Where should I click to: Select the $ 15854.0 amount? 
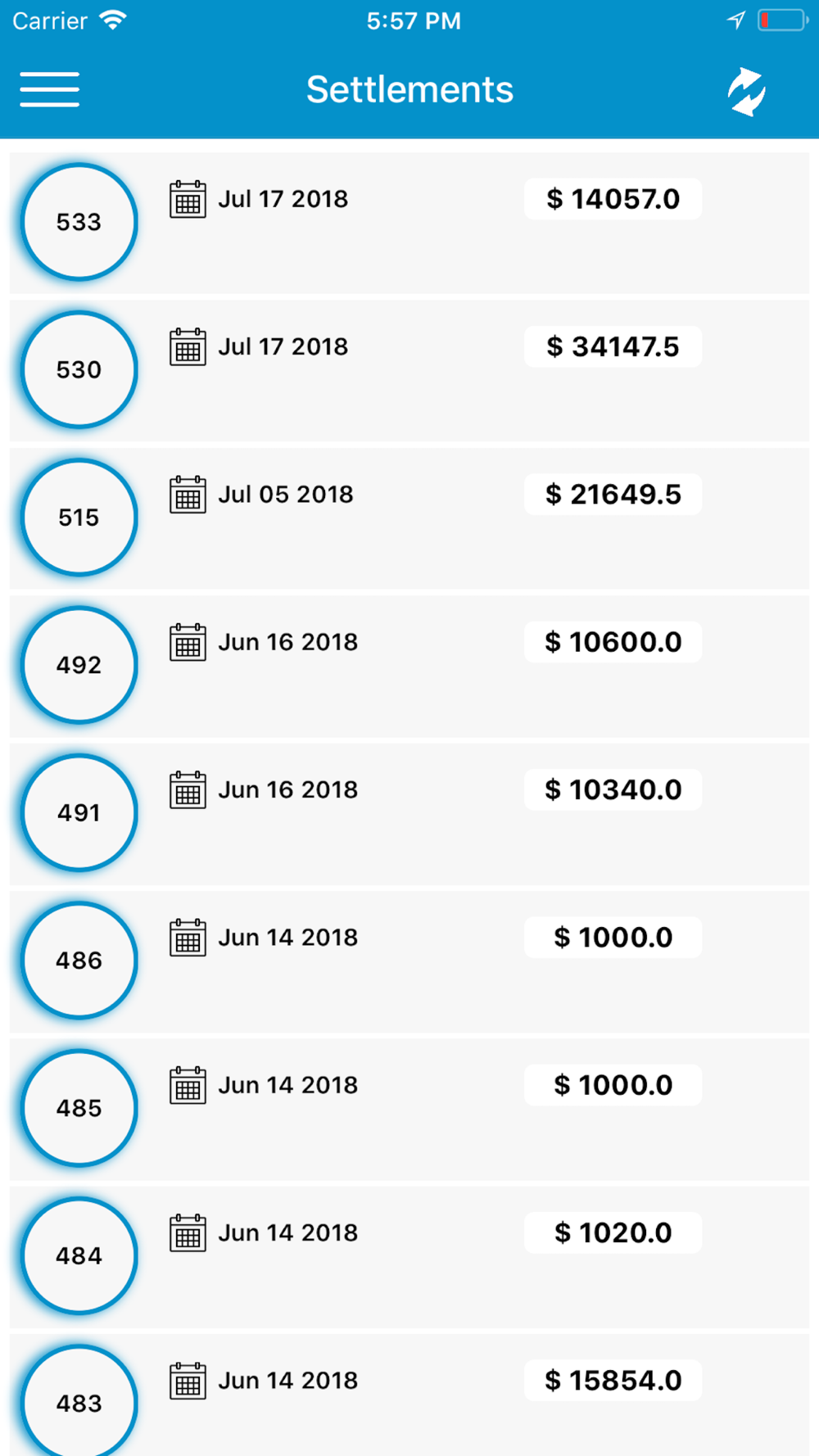613,1381
